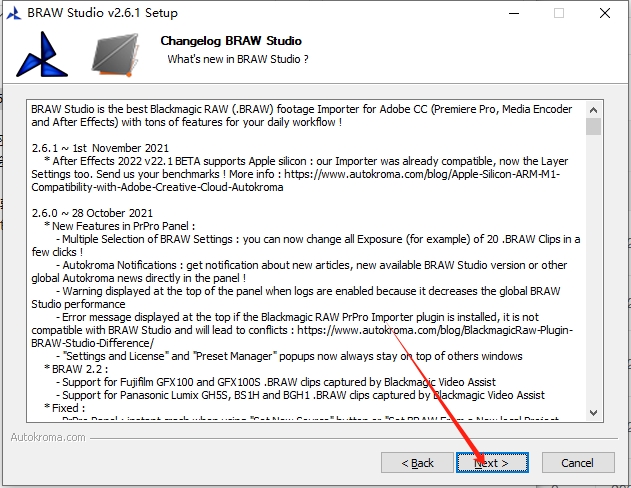631x488 pixels.
Task: Click the BRAW Studio title bar icon
Action: tap(14, 13)
